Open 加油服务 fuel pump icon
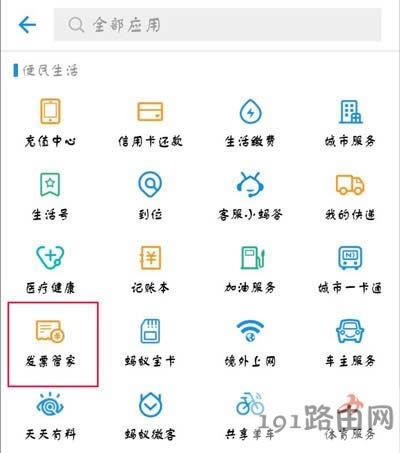 252,257
